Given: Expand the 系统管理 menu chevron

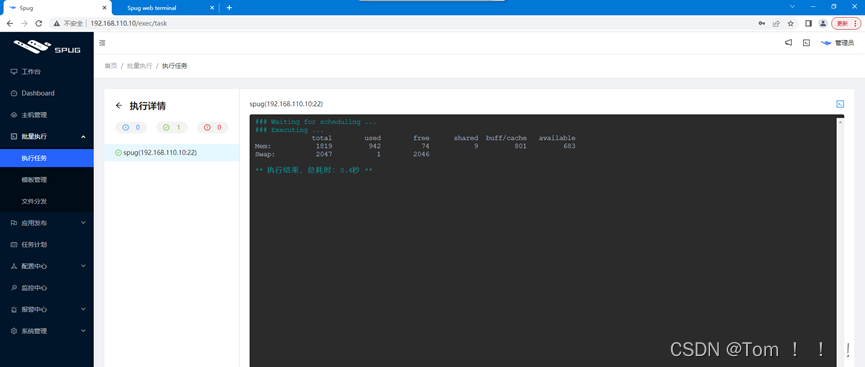Looking at the screenshot, I should [x=83, y=331].
